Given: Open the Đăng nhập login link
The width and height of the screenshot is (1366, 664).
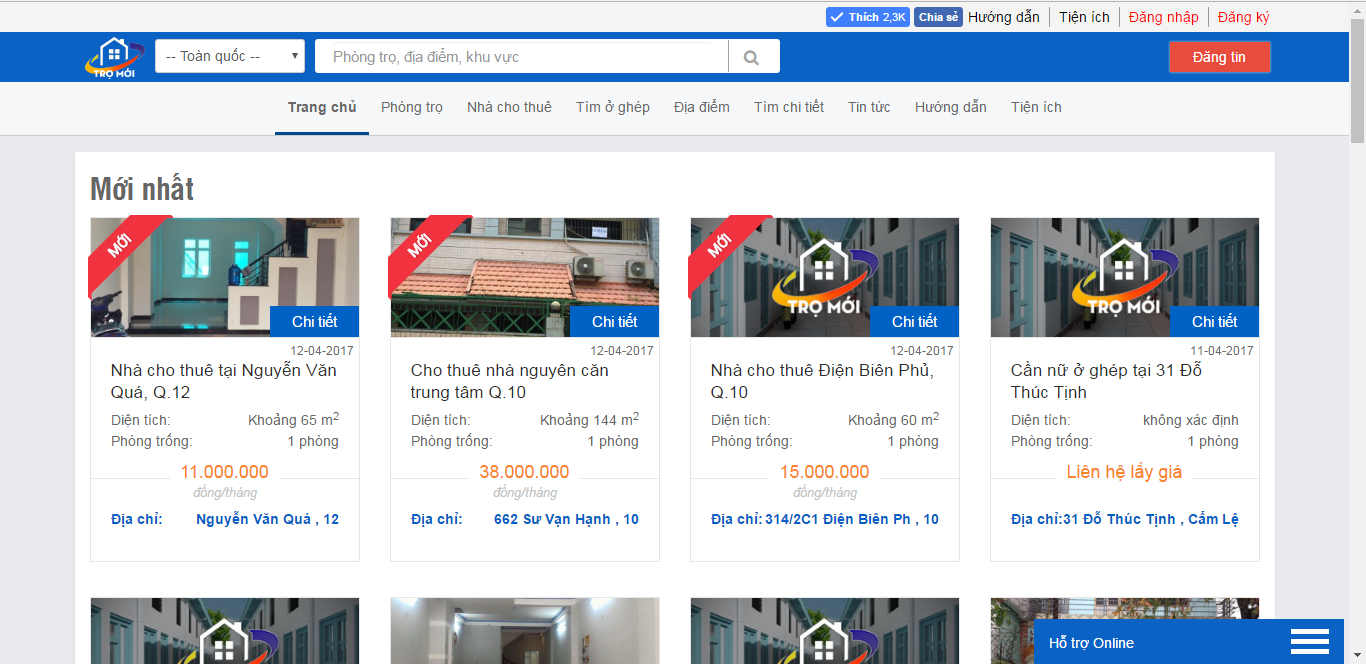Looking at the screenshot, I should 1163,17.
